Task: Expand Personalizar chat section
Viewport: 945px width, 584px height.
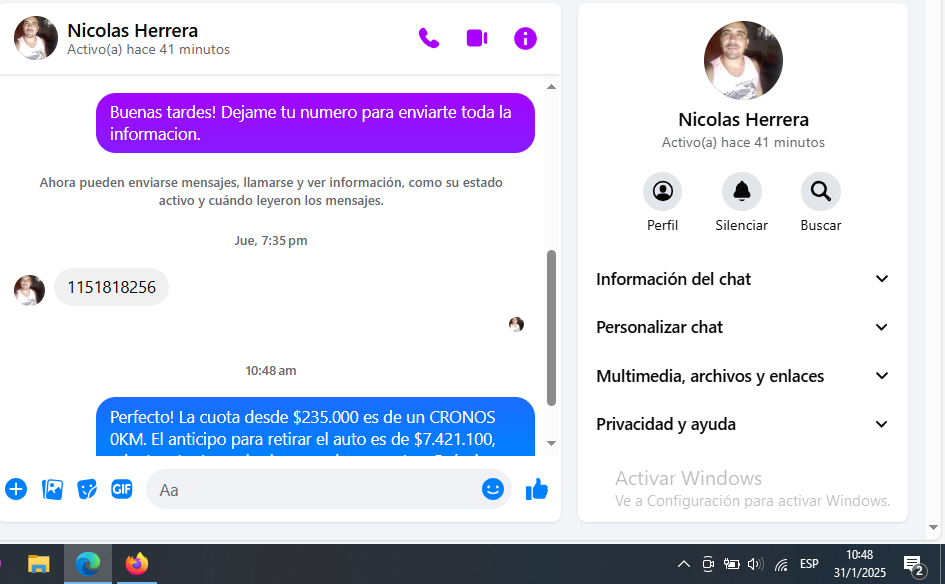Action: (x=742, y=327)
